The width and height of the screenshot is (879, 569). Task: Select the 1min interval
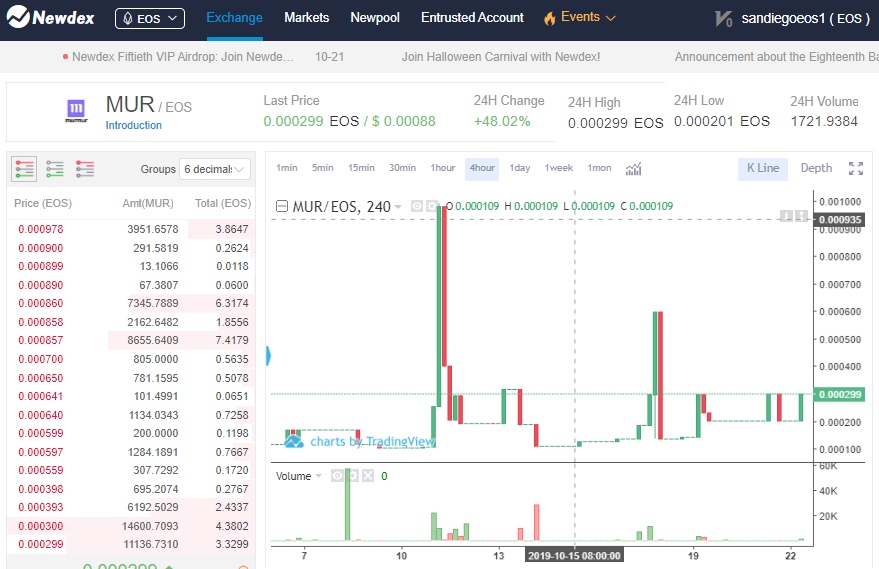(286, 168)
